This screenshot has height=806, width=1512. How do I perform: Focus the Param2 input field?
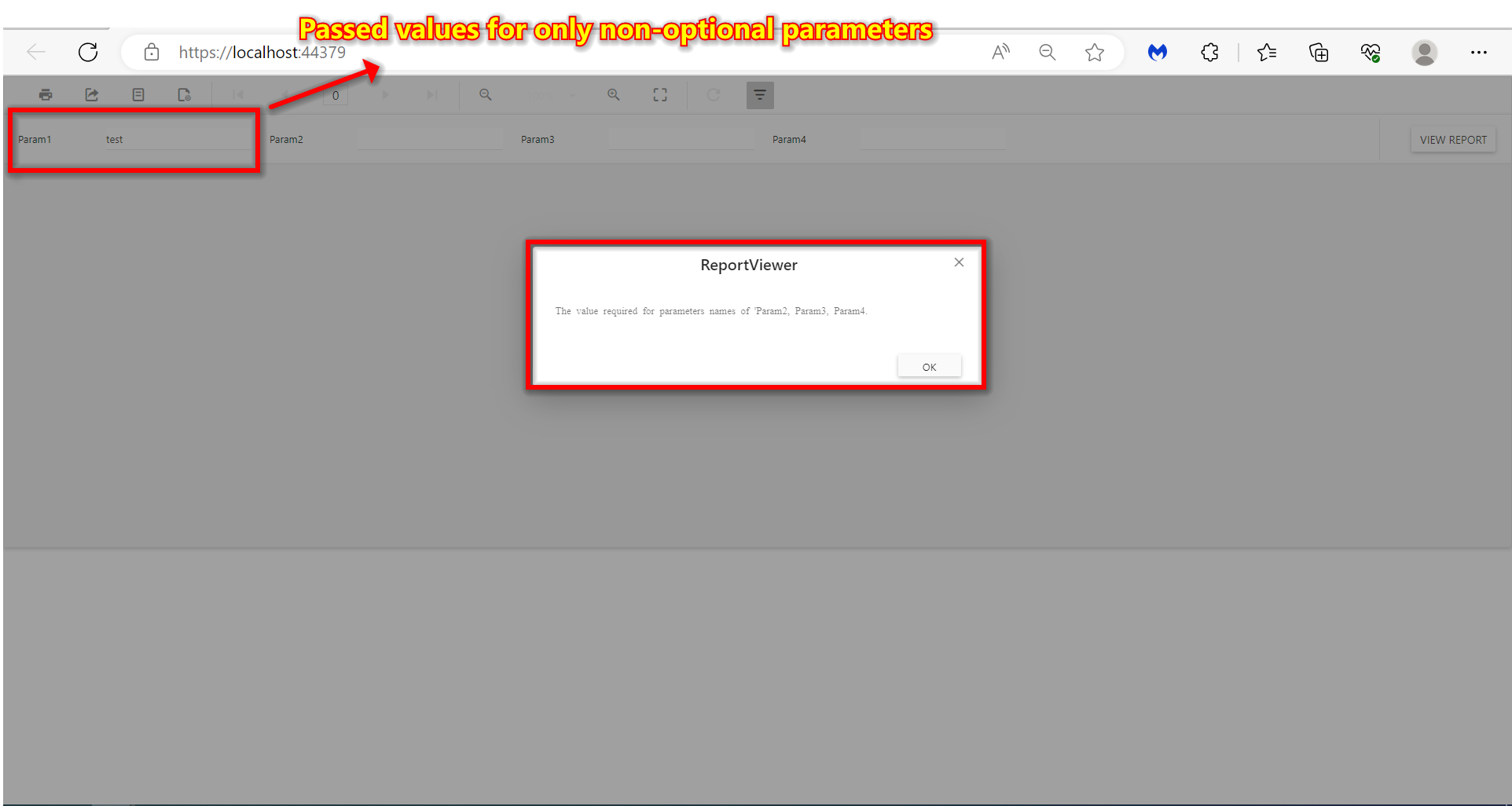(430, 140)
